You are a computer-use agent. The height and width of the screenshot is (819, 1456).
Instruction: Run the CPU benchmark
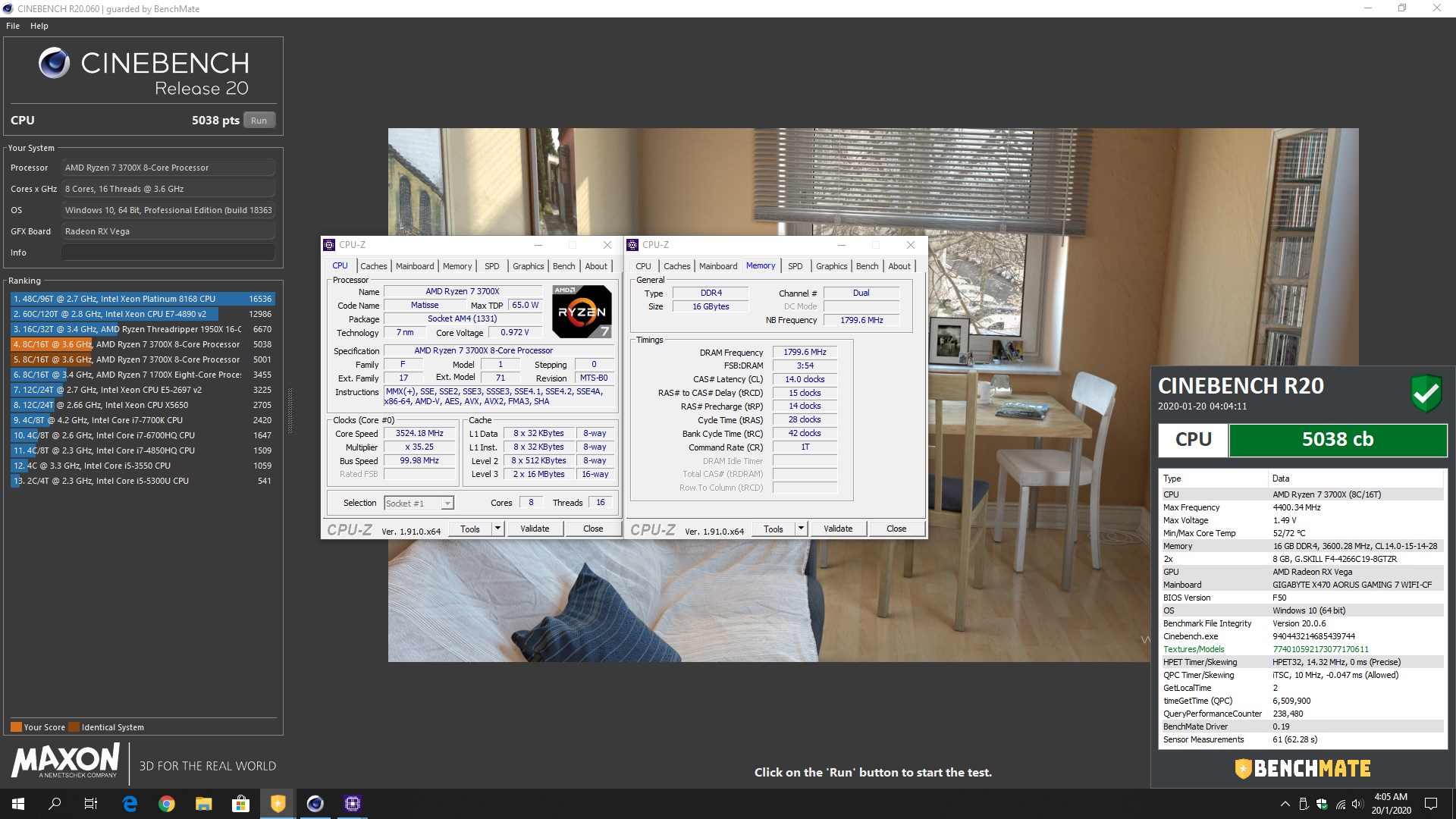[259, 121]
